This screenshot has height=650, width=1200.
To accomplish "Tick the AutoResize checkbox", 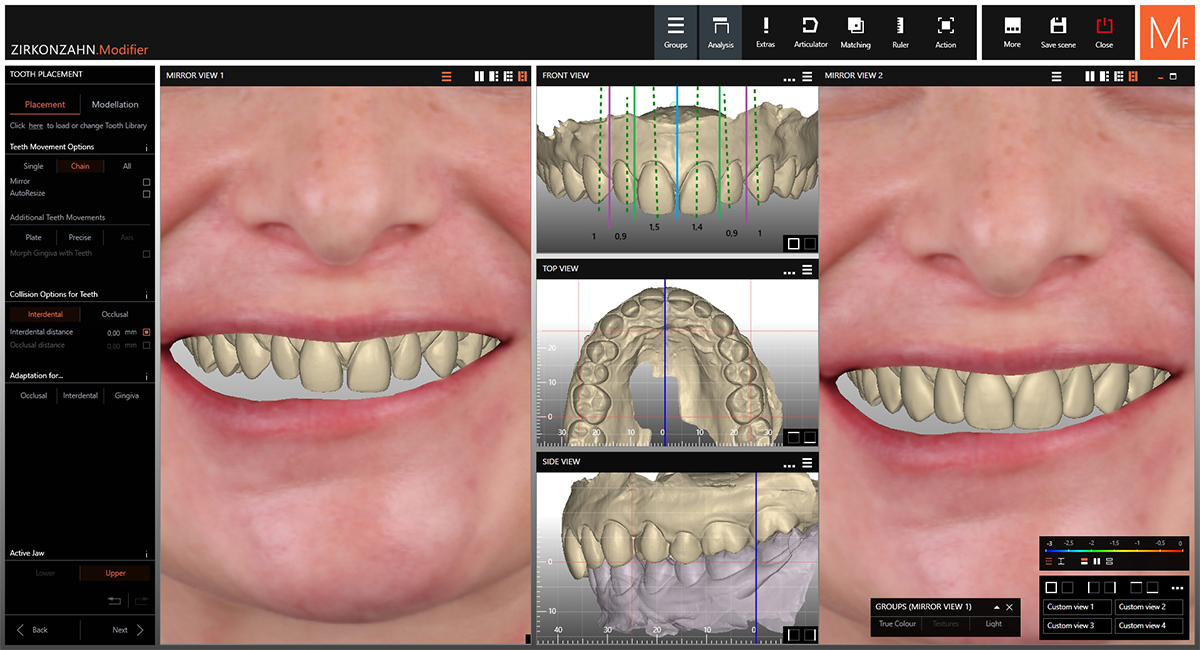I will tap(147, 194).
